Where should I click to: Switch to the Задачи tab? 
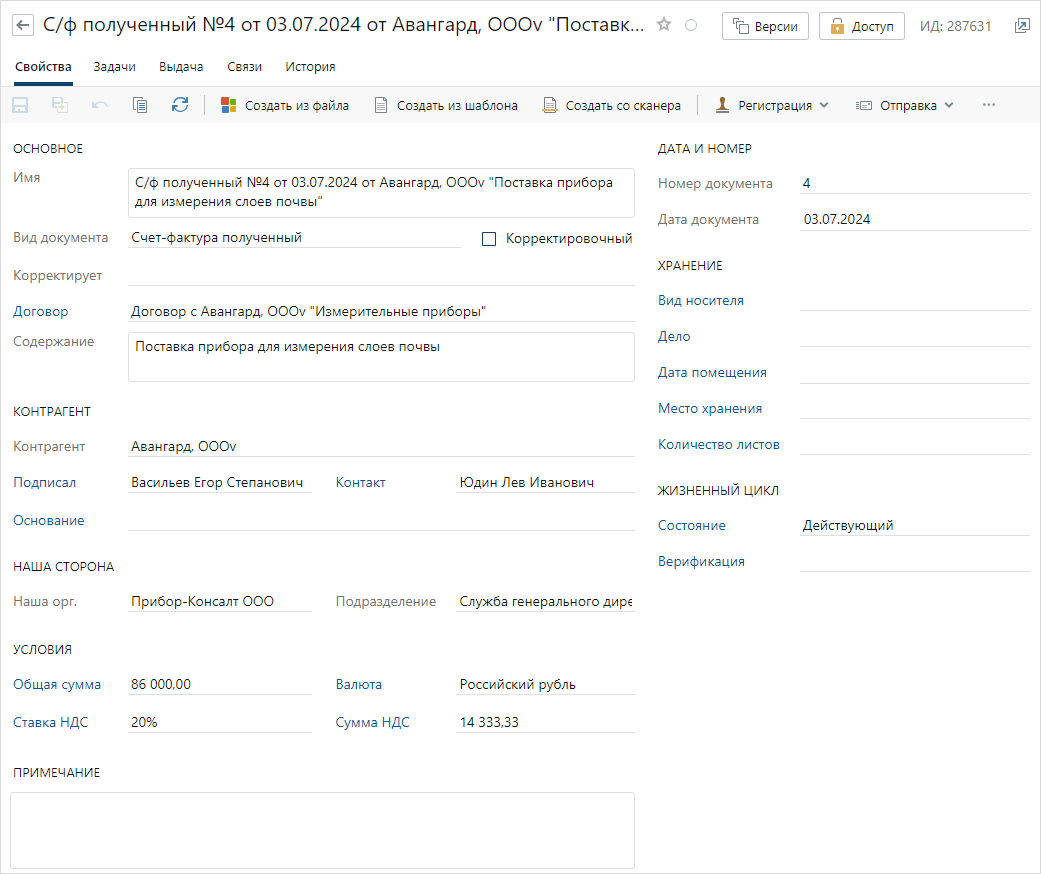(115, 67)
